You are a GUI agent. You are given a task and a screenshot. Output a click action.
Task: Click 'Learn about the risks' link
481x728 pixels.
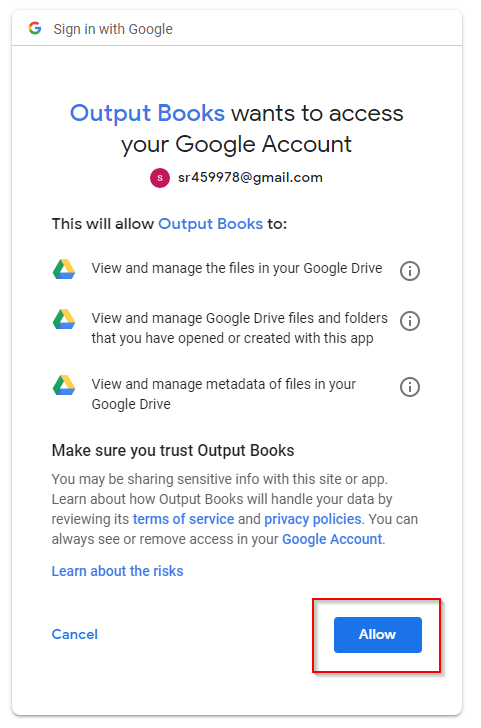(x=117, y=571)
